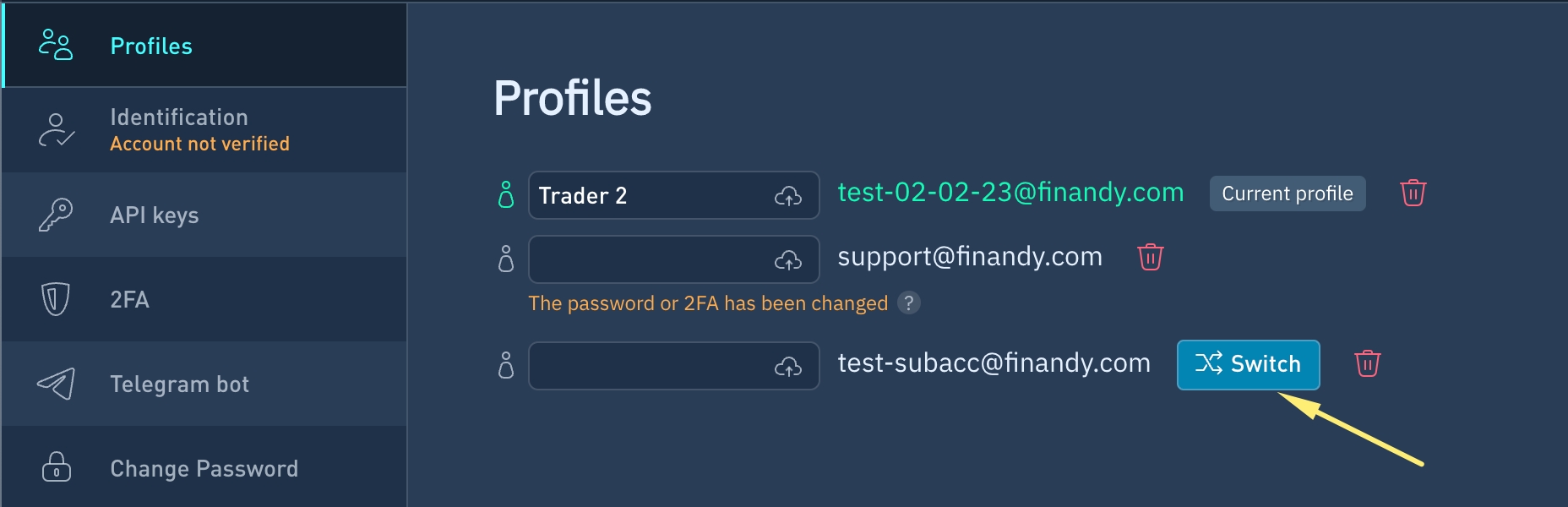
Task: Select Change Password in the sidebar
Action: click(x=204, y=466)
